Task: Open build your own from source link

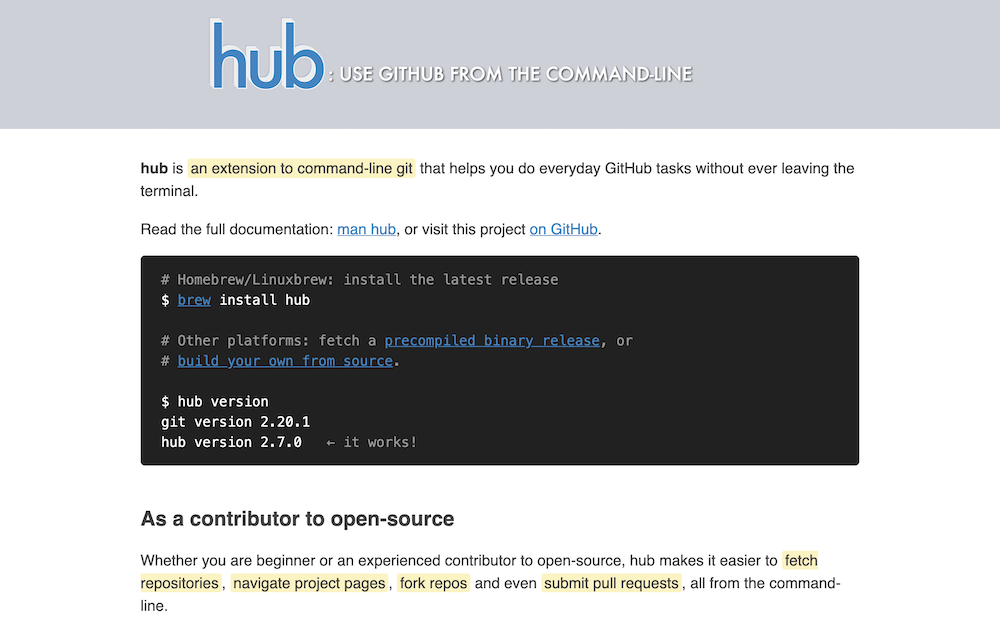Action: (285, 361)
